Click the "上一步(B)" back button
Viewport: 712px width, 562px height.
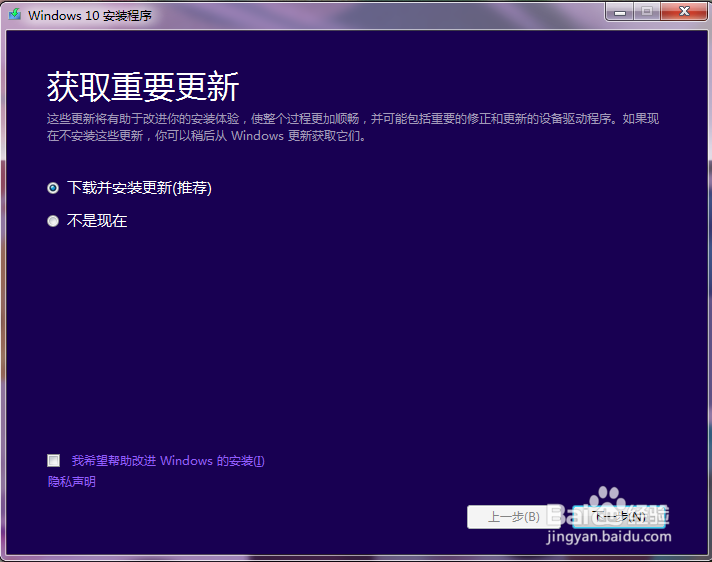(513, 517)
